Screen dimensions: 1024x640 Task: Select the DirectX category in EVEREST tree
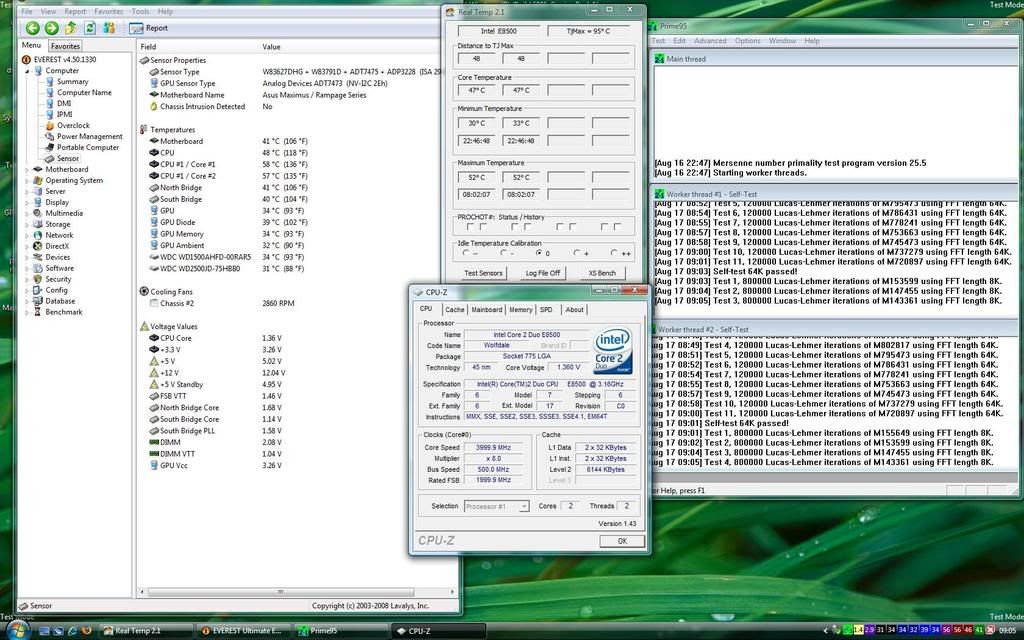tap(51, 246)
